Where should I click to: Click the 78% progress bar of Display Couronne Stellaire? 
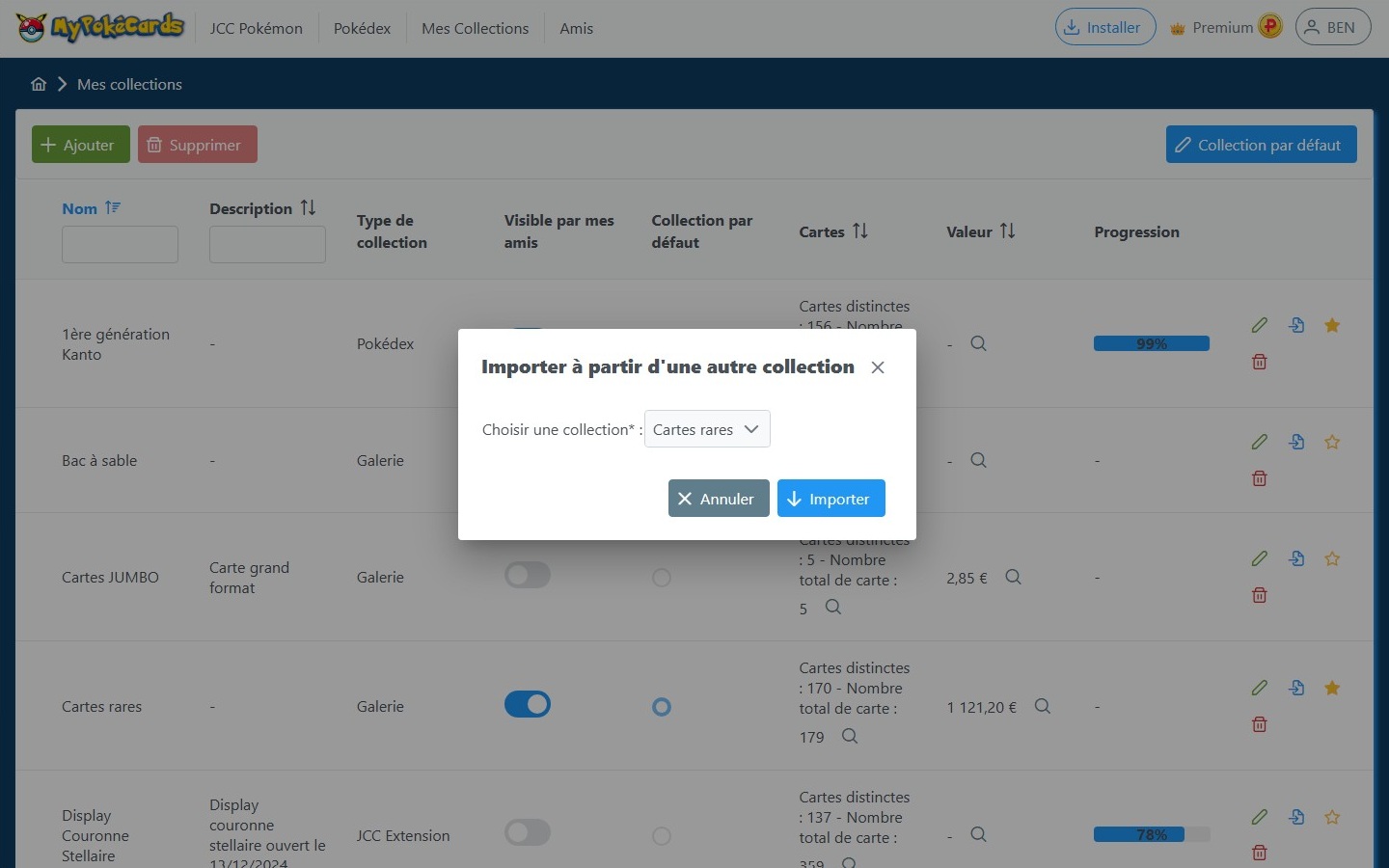[1151, 834]
